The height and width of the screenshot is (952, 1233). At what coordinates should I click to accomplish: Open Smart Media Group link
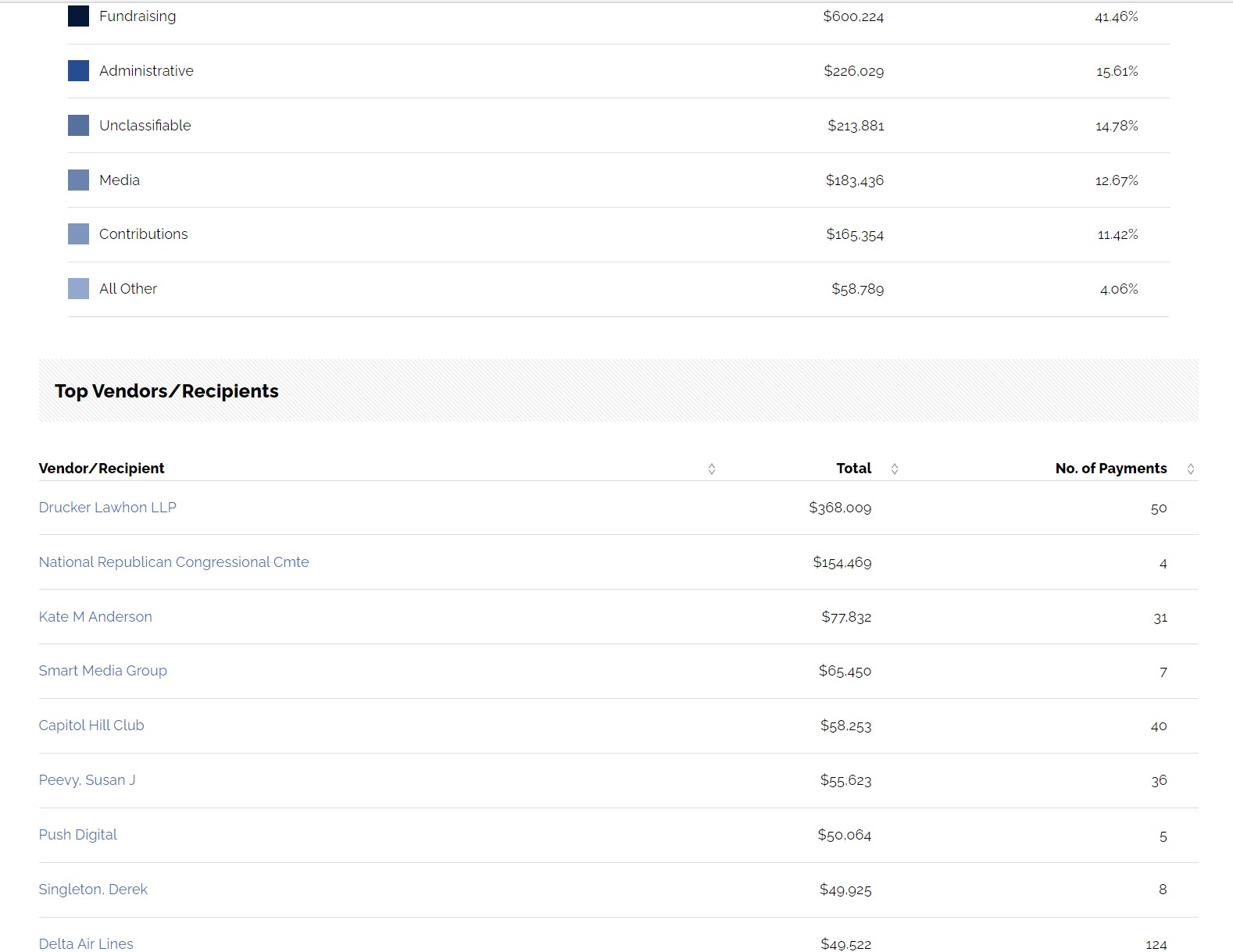[x=103, y=671]
